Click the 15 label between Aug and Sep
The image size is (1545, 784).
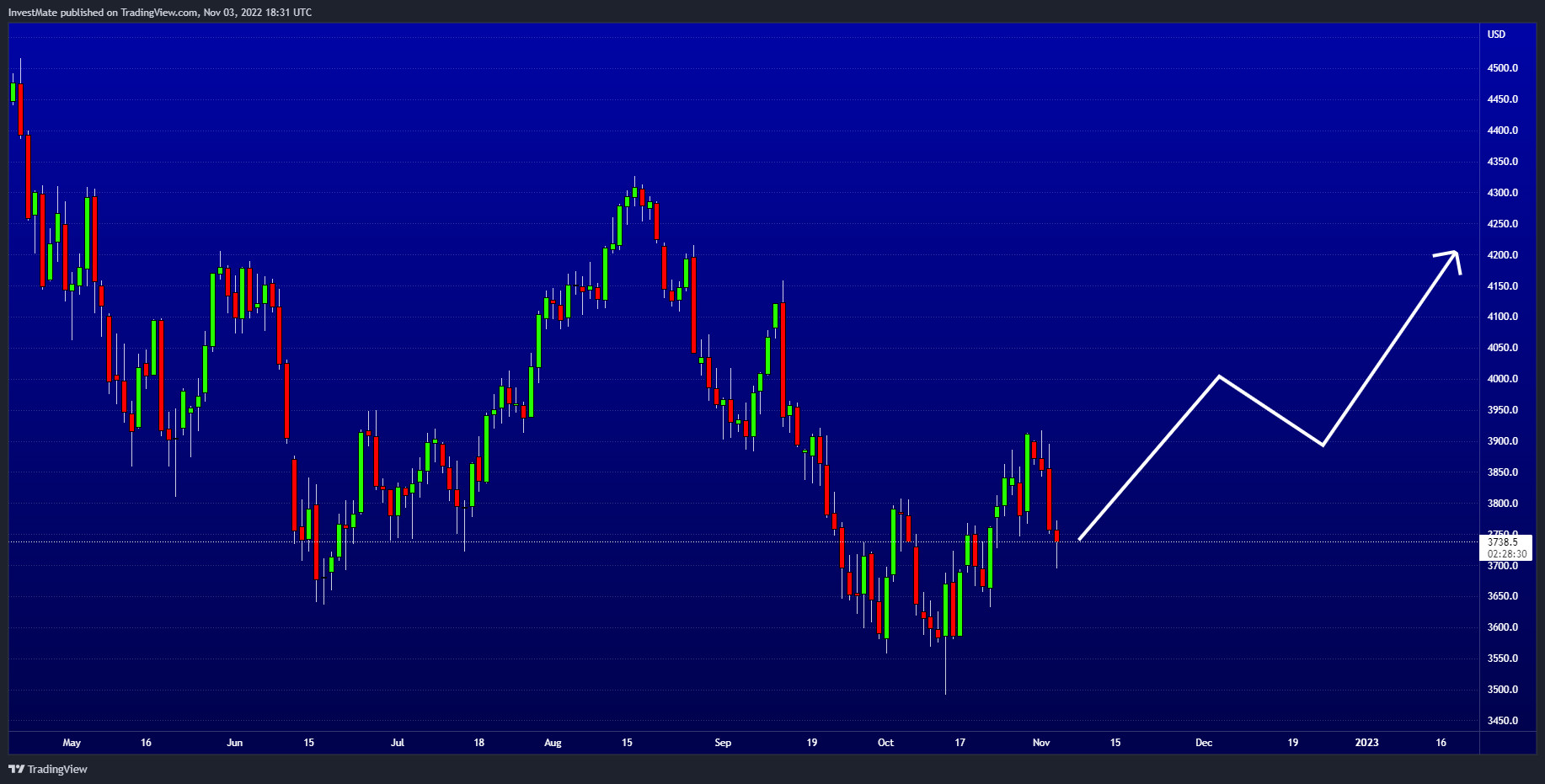click(627, 743)
